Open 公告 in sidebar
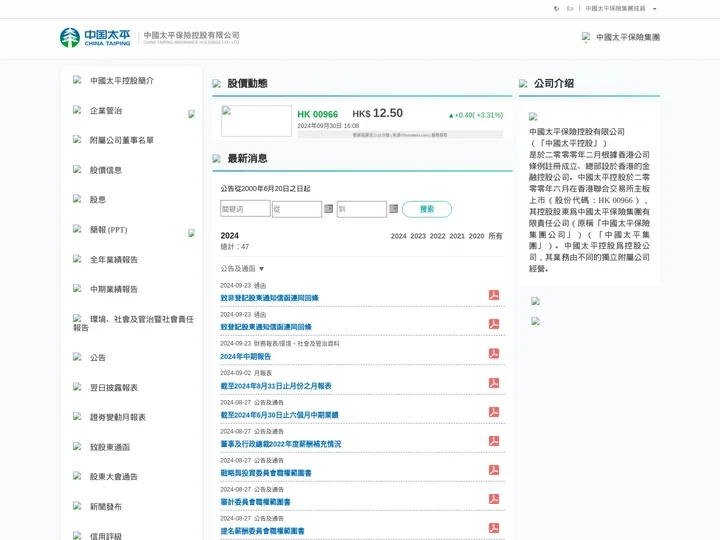 pos(98,358)
